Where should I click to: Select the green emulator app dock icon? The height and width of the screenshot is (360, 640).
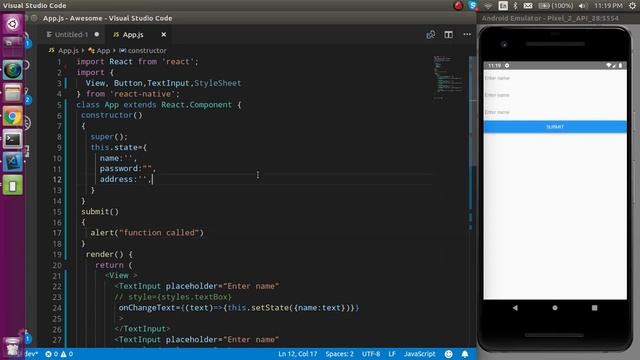[12, 186]
